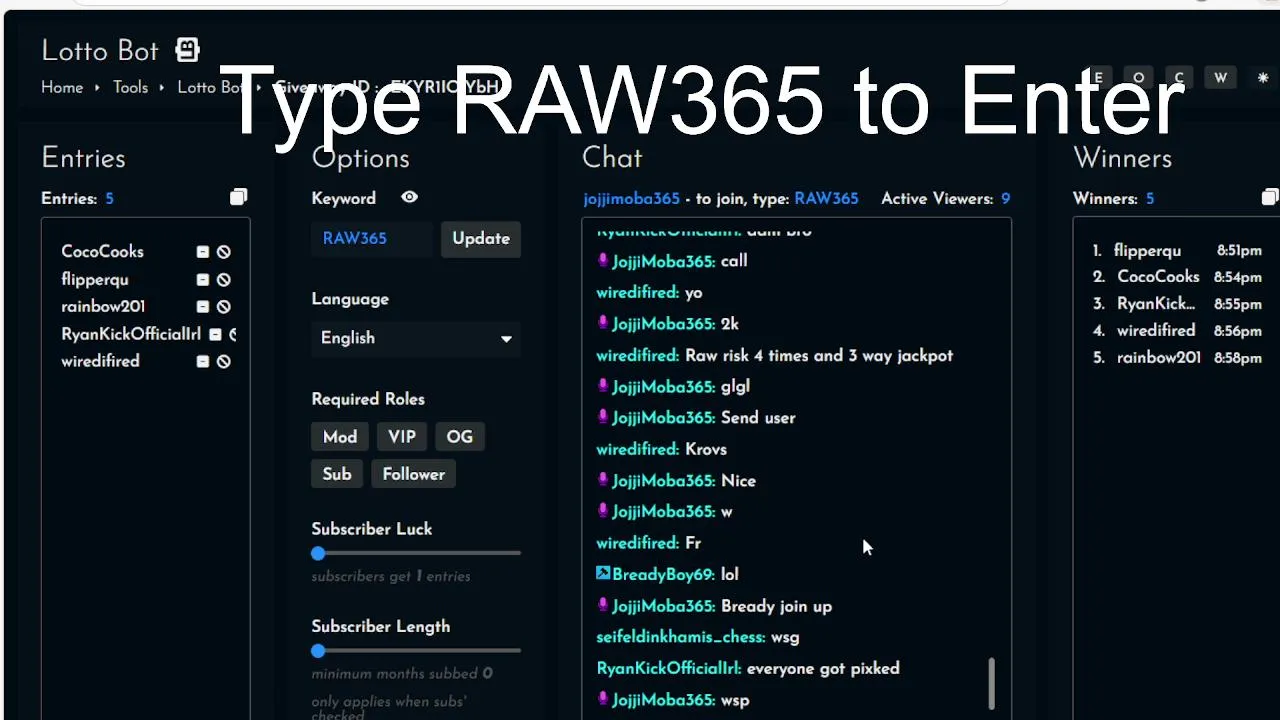Remove RyanKickOfficialIrl entry with the minus icon
This screenshot has height=720, width=1280.
pos(215,335)
